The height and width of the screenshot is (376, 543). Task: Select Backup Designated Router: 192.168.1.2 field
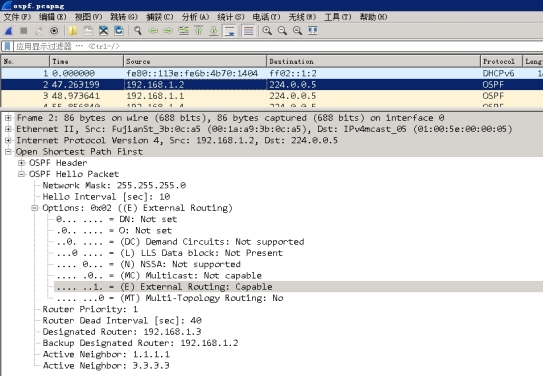click(x=140, y=343)
